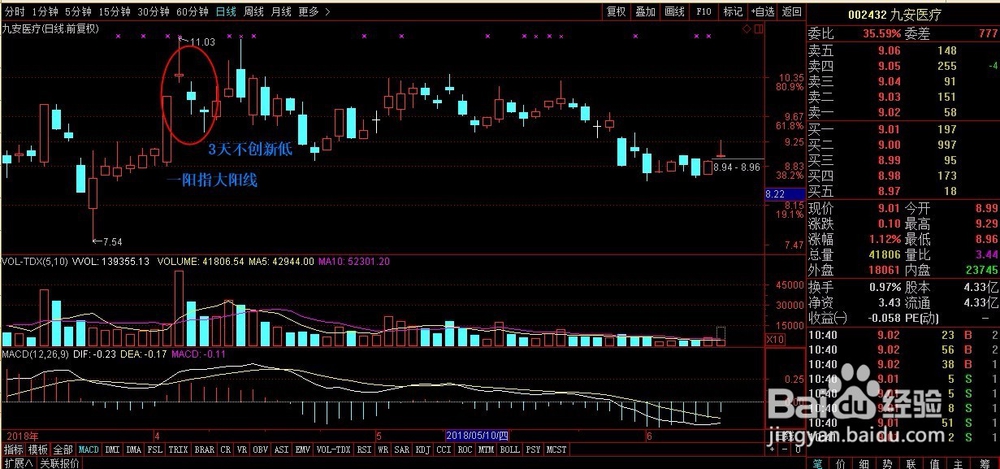Select the MACD indicator
This screenshot has width=1000, height=469.
89,450
